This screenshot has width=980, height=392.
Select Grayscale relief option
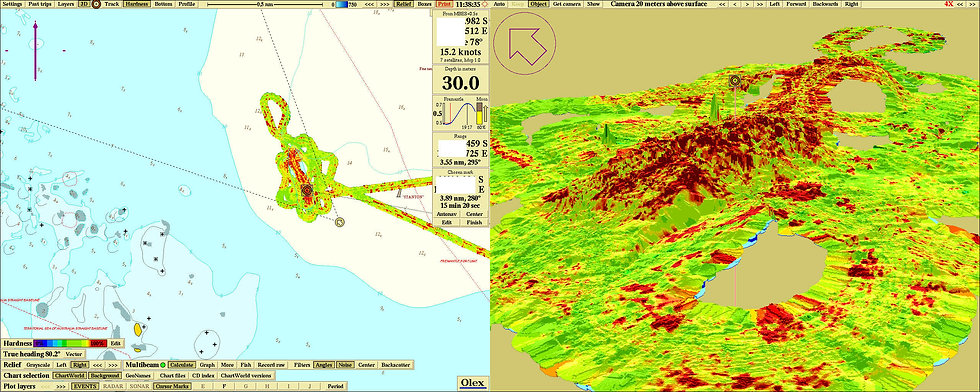click(x=38, y=364)
